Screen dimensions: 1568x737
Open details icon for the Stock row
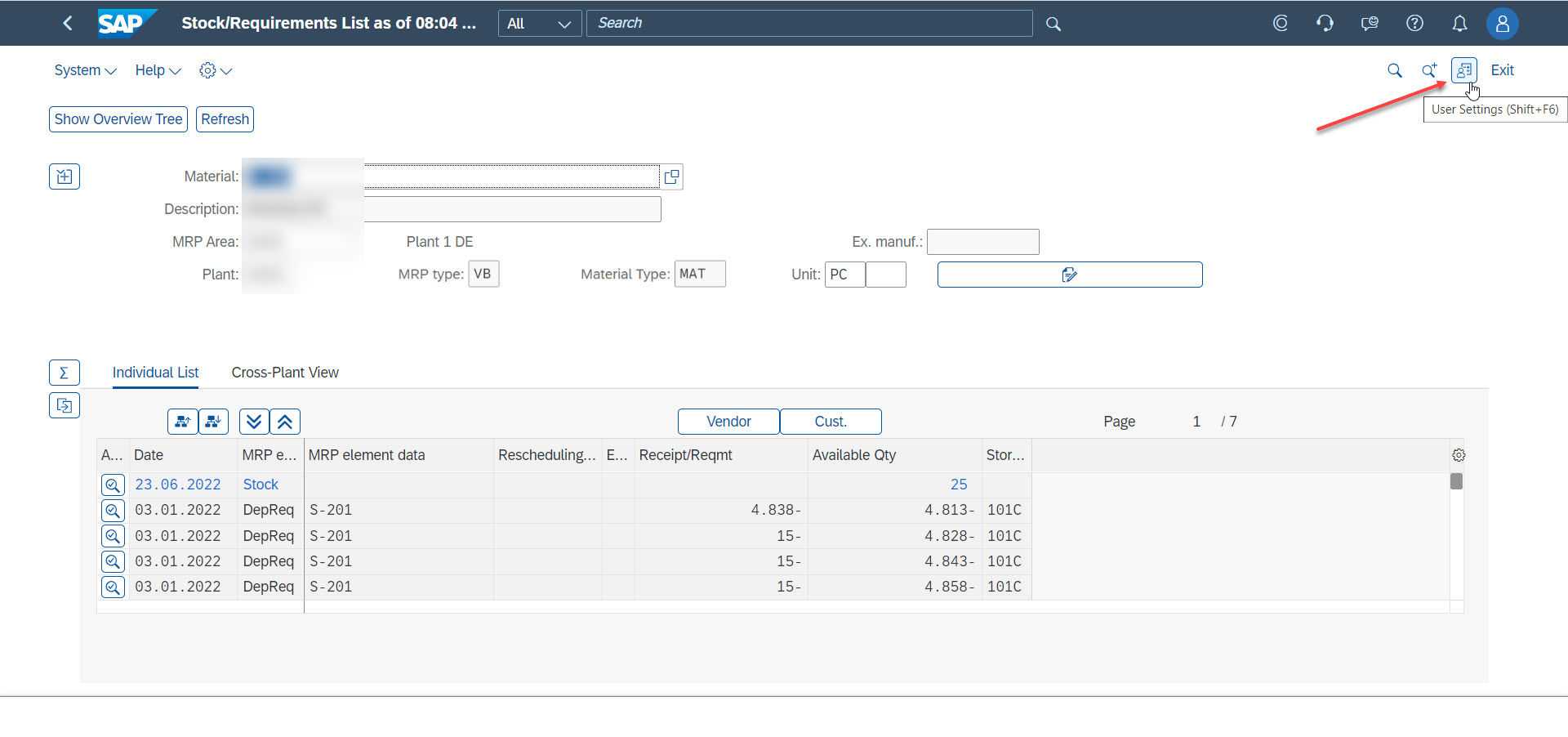113,485
